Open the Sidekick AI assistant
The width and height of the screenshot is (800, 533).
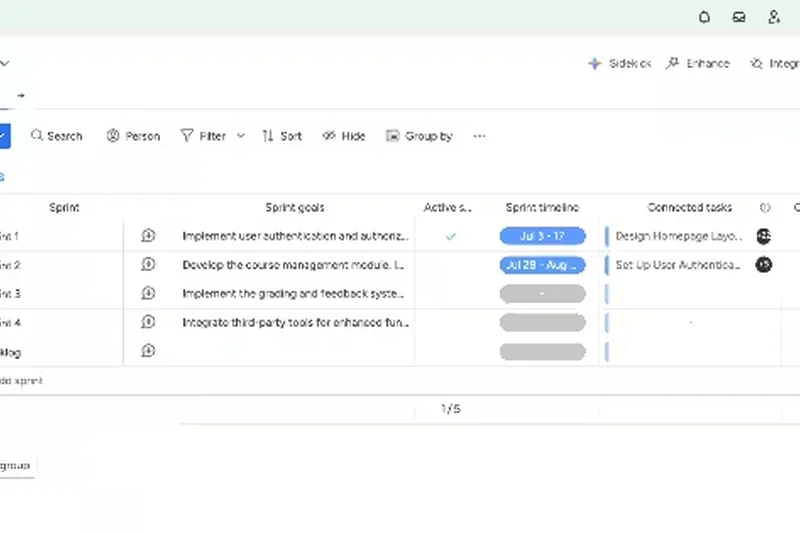tap(620, 63)
